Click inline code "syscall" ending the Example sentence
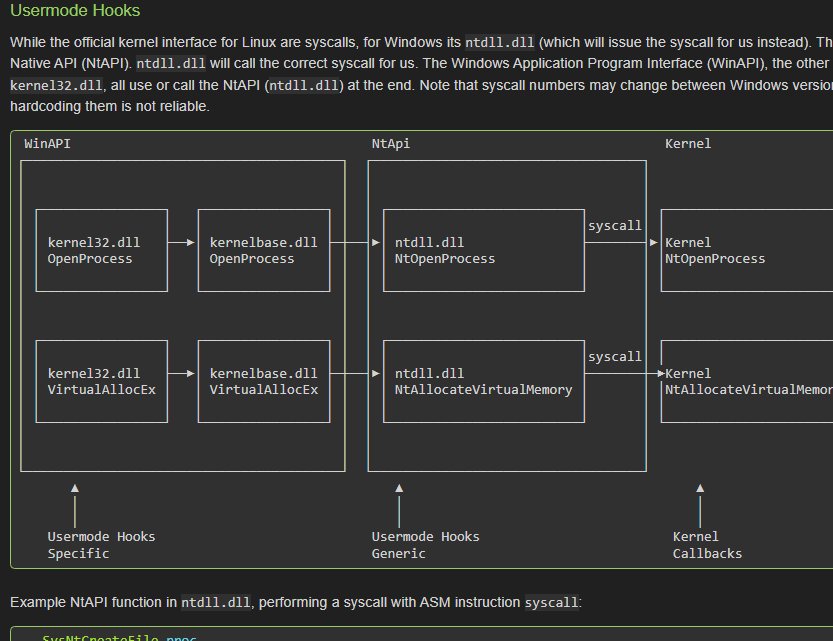The height and width of the screenshot is (641, 833). 551,603
